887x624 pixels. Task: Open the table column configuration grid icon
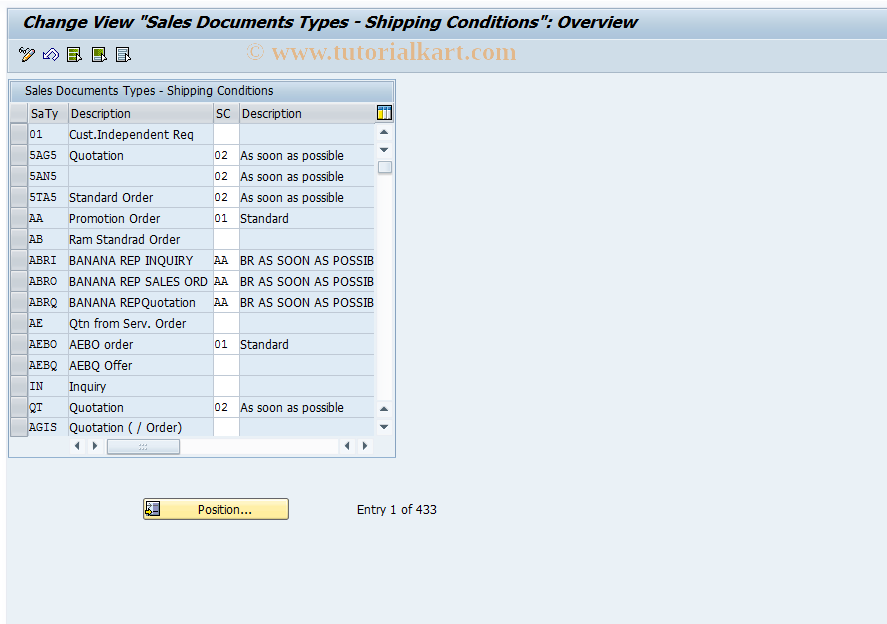384,113
